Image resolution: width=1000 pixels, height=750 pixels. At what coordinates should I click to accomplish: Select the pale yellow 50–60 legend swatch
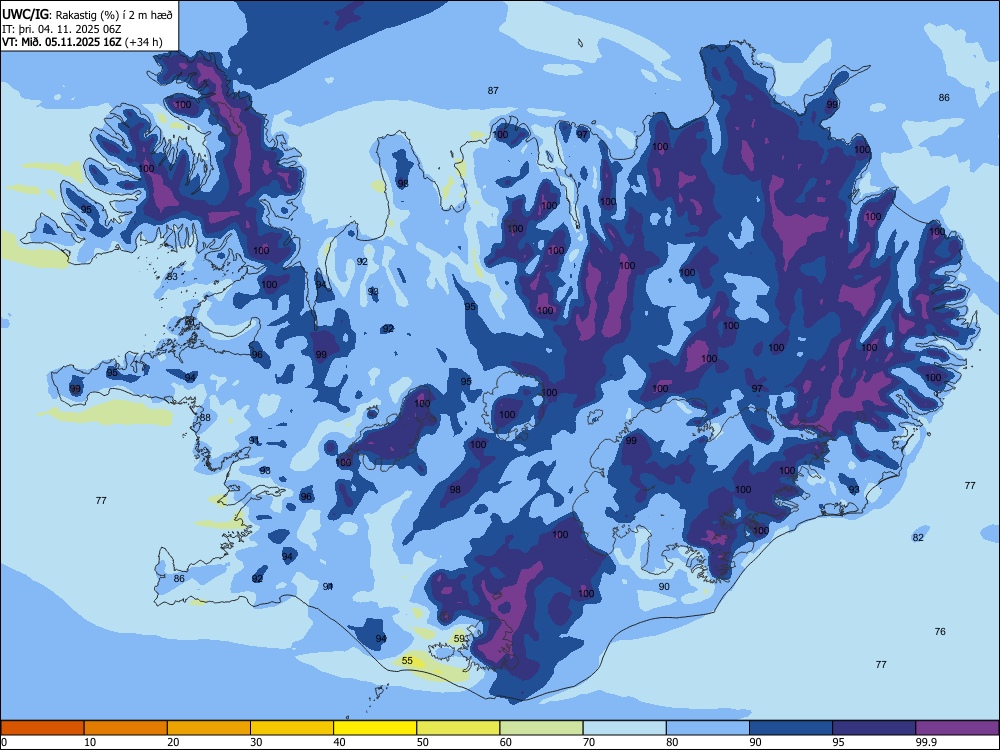[x=458, y=728]
